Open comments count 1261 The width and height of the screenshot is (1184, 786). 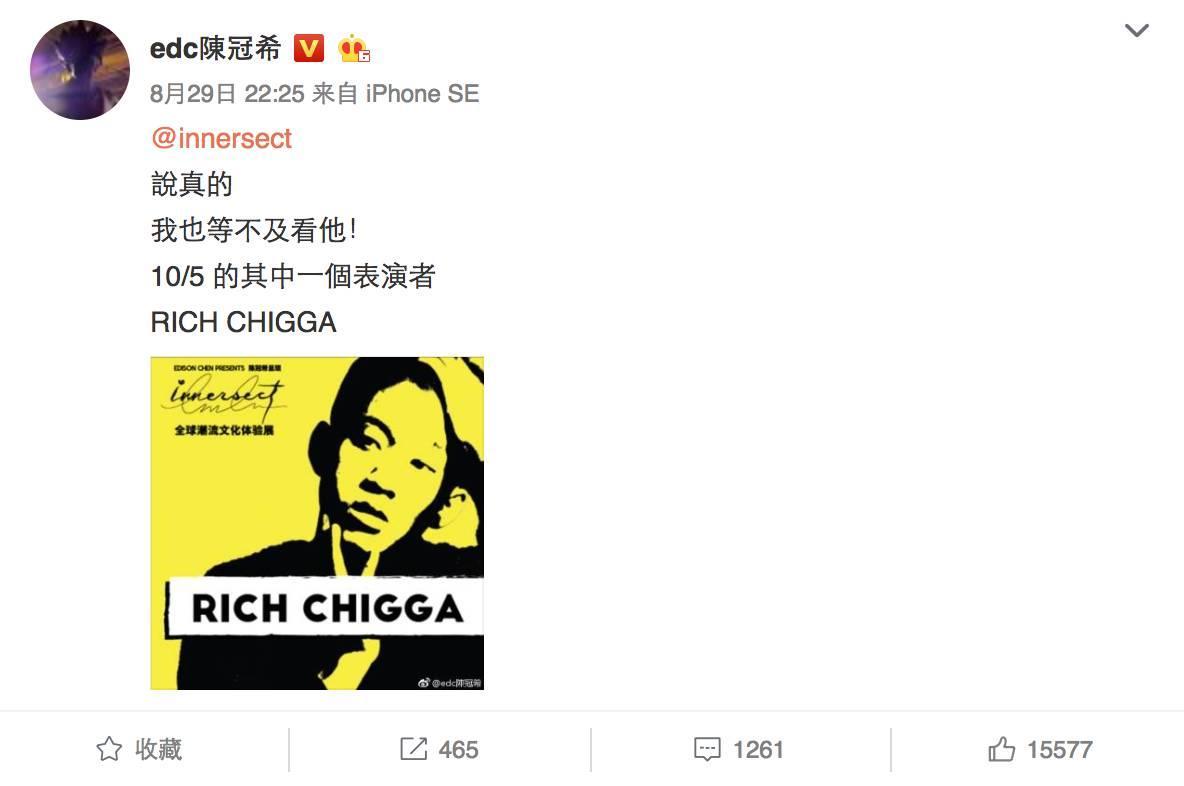[758, 750]
